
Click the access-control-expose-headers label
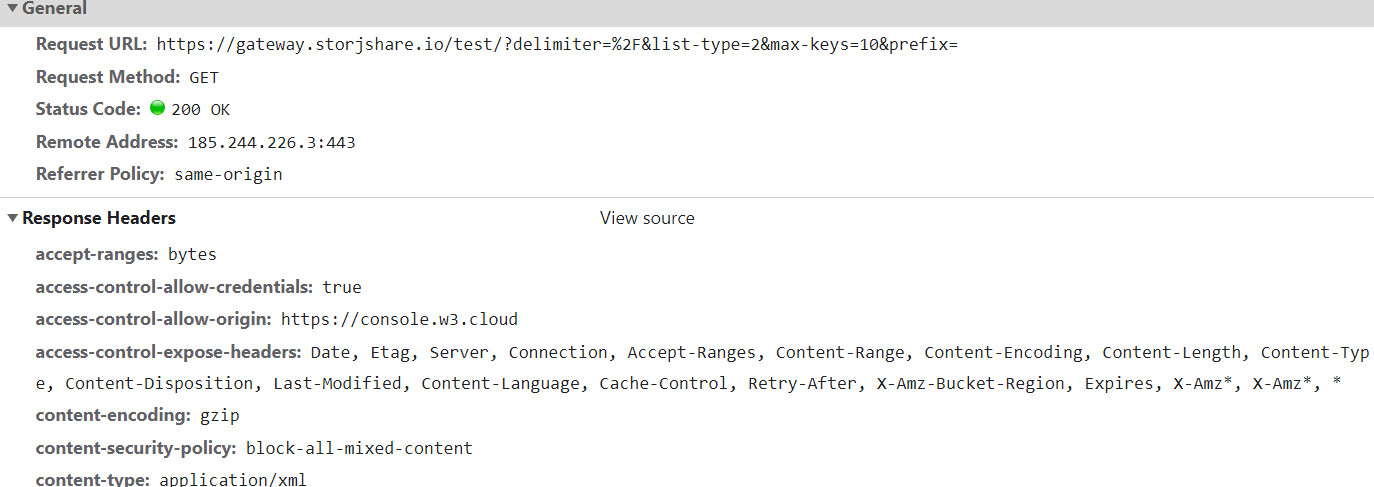click(169, 352)
